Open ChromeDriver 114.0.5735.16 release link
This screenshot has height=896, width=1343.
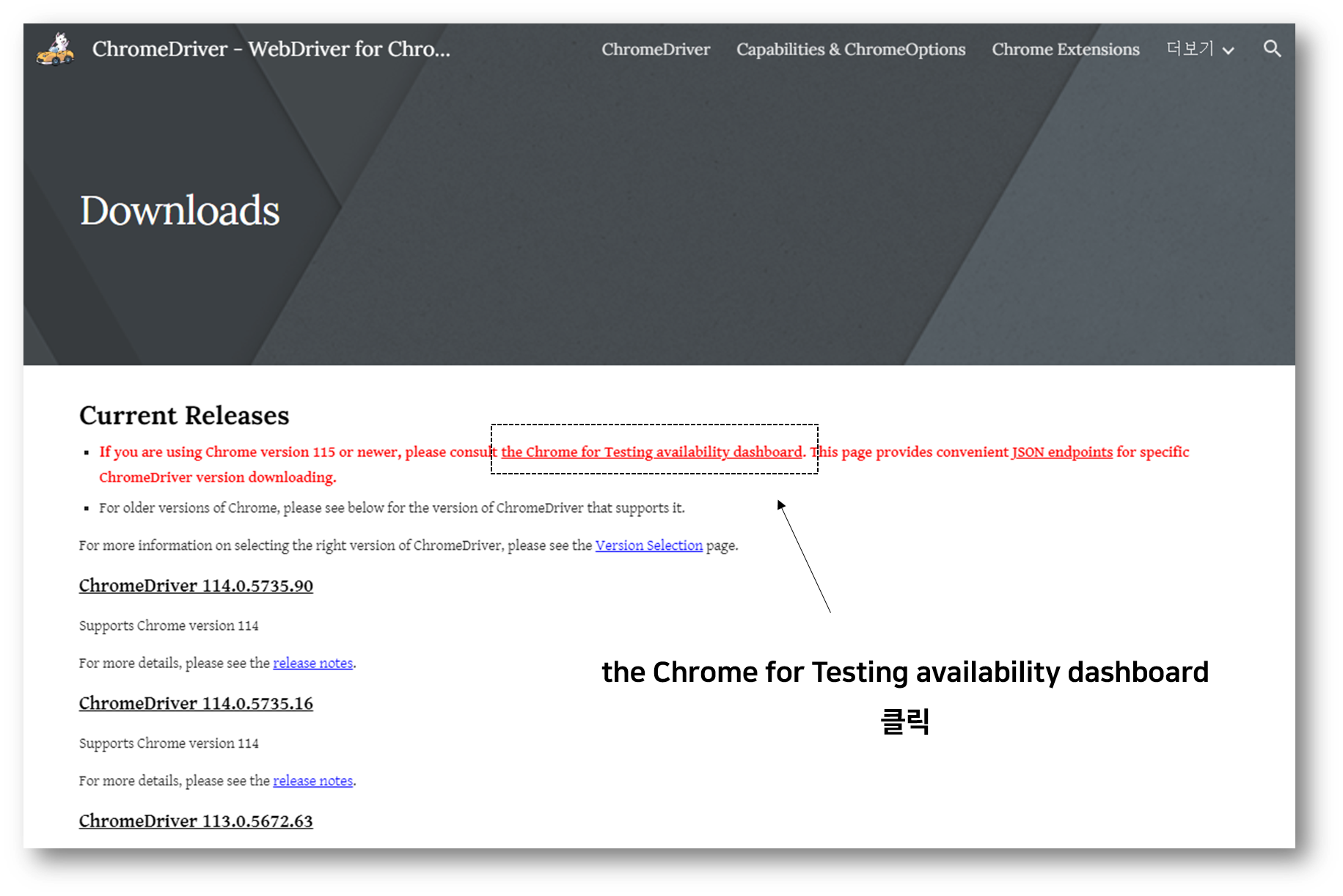(x=196, y=703)
